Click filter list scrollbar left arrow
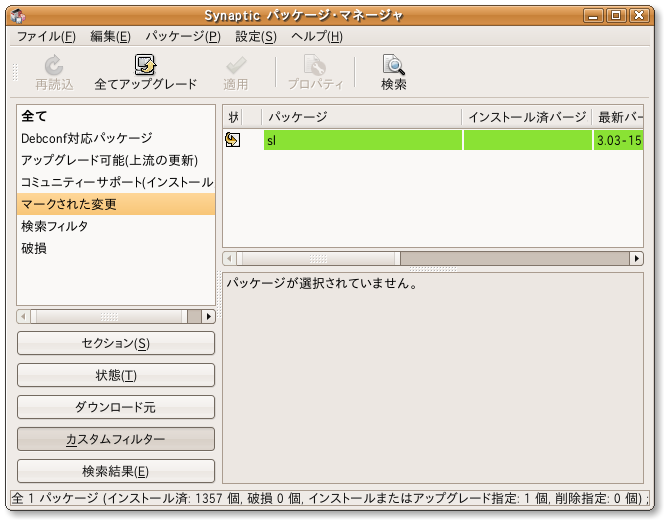Screen dimensions: 664x520 click(23, 316)
